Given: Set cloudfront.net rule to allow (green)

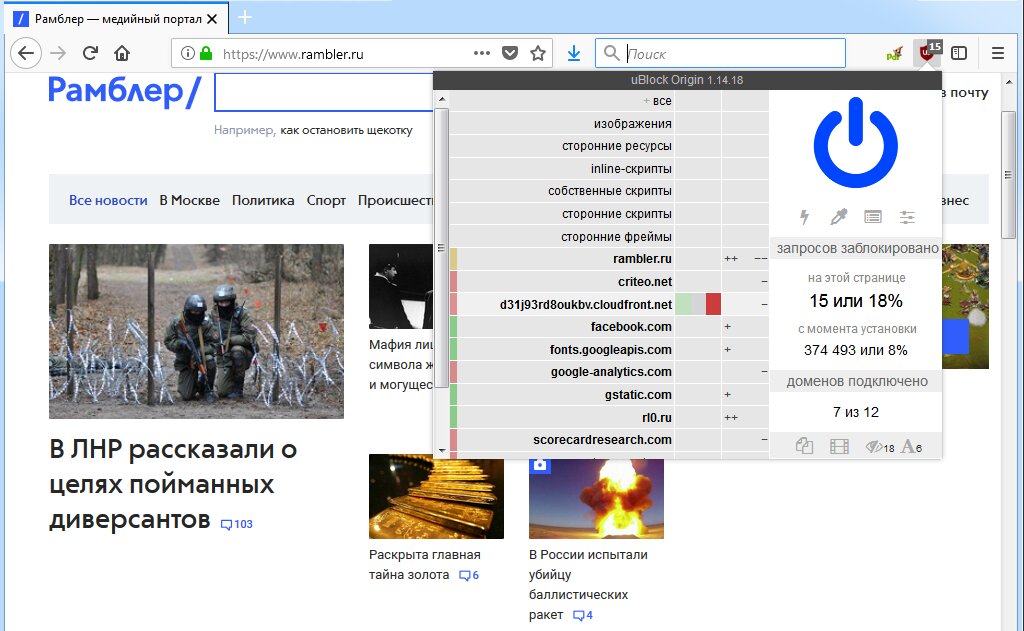Looking at the screenshot, I should click(682, 304).
